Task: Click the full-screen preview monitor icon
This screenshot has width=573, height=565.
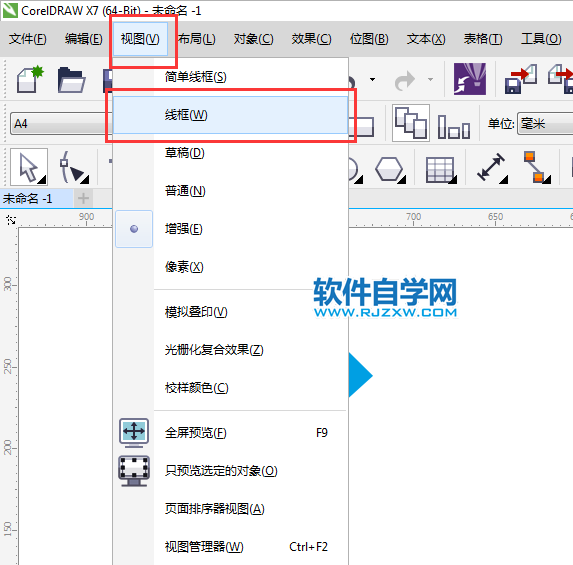Action: 134,433
